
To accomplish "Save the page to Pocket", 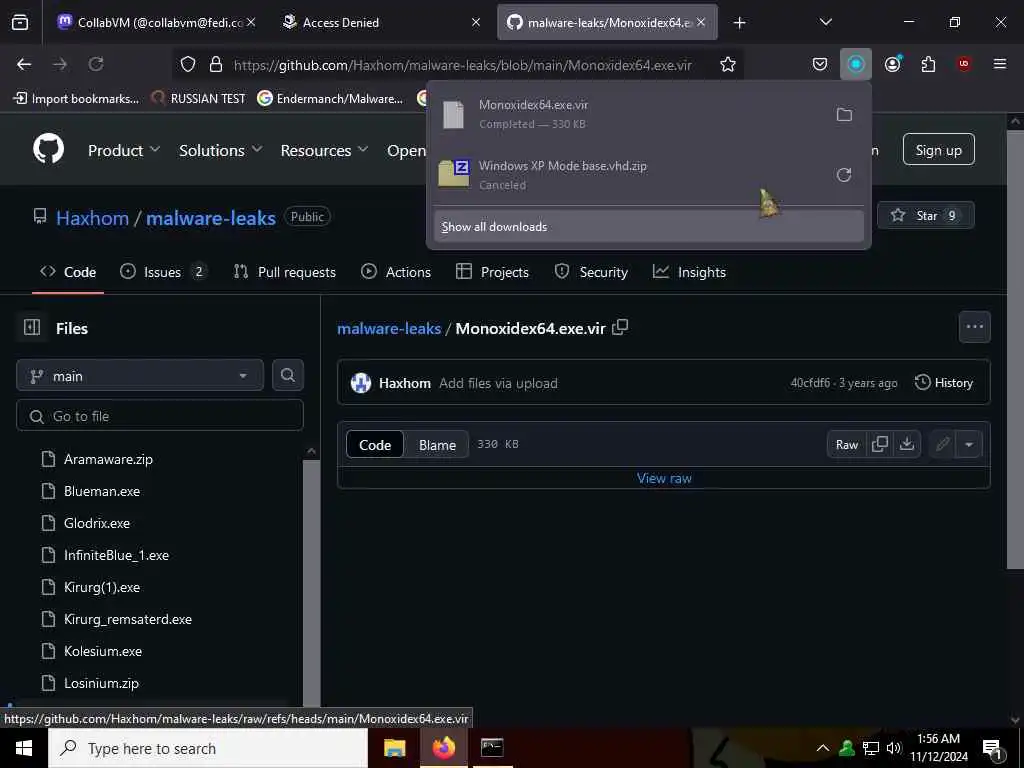I will tap(820, 64).
